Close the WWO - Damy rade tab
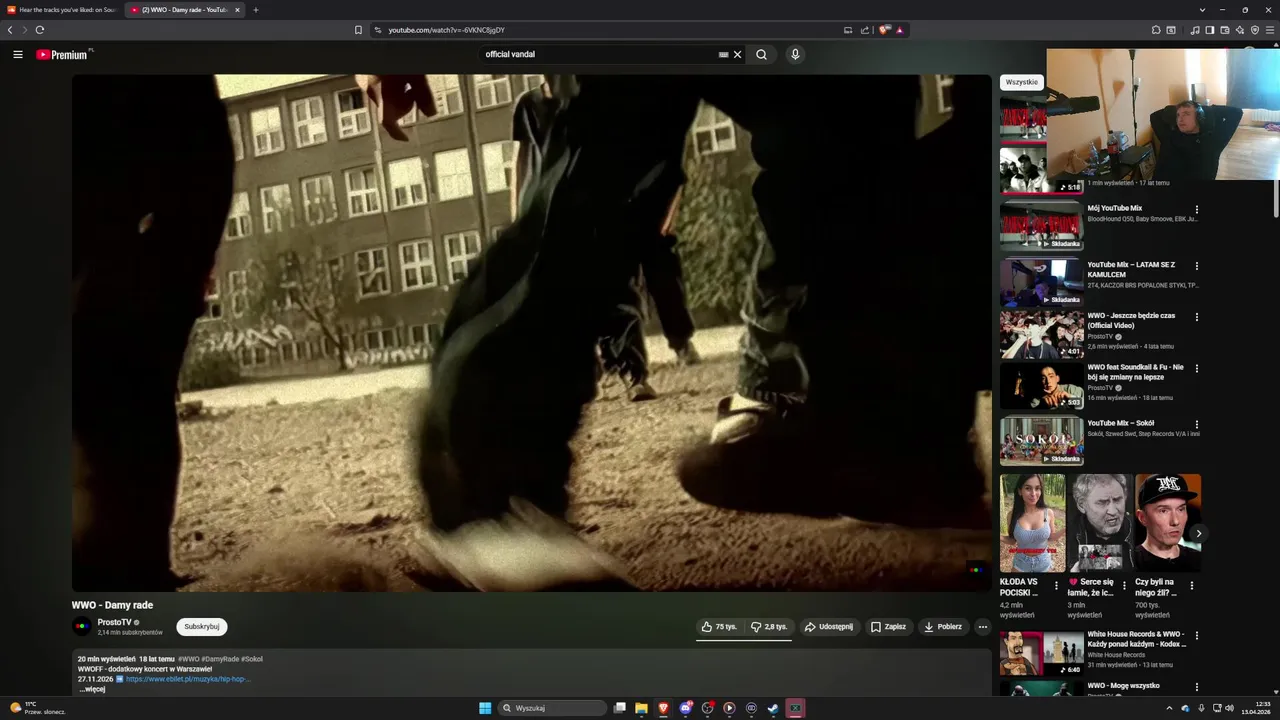Viewport: 1280px width, 720px height. coord(237,10)
